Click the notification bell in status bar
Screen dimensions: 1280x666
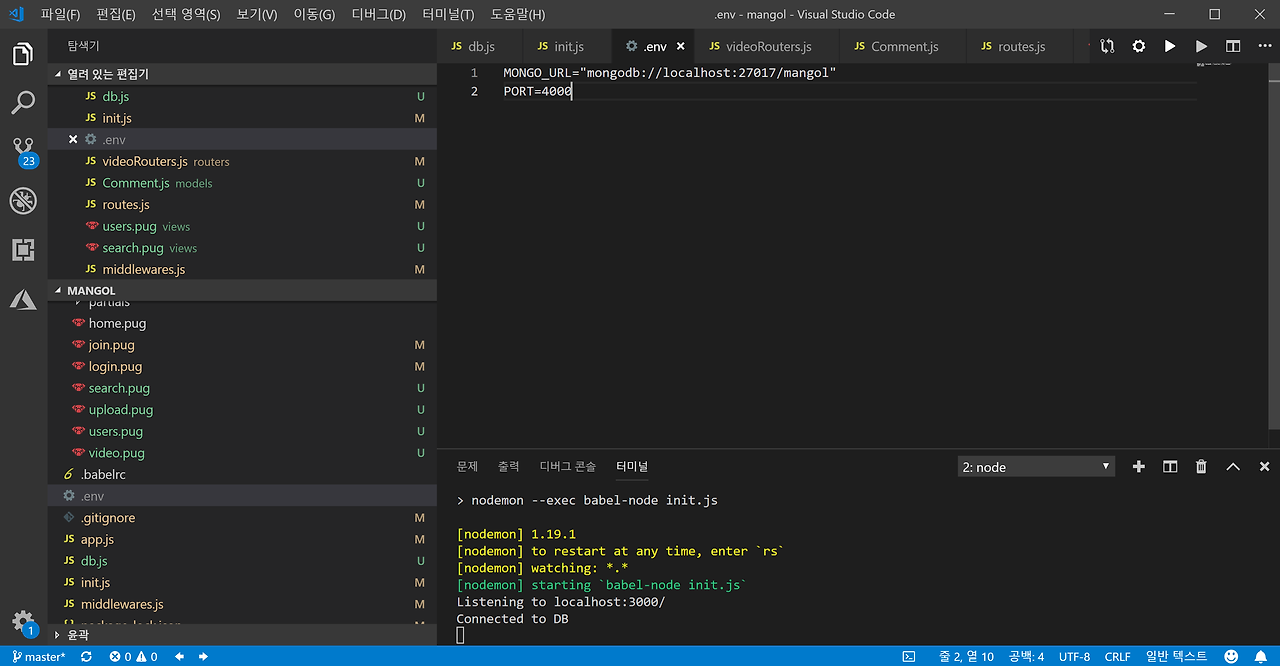pos(1260,657)
